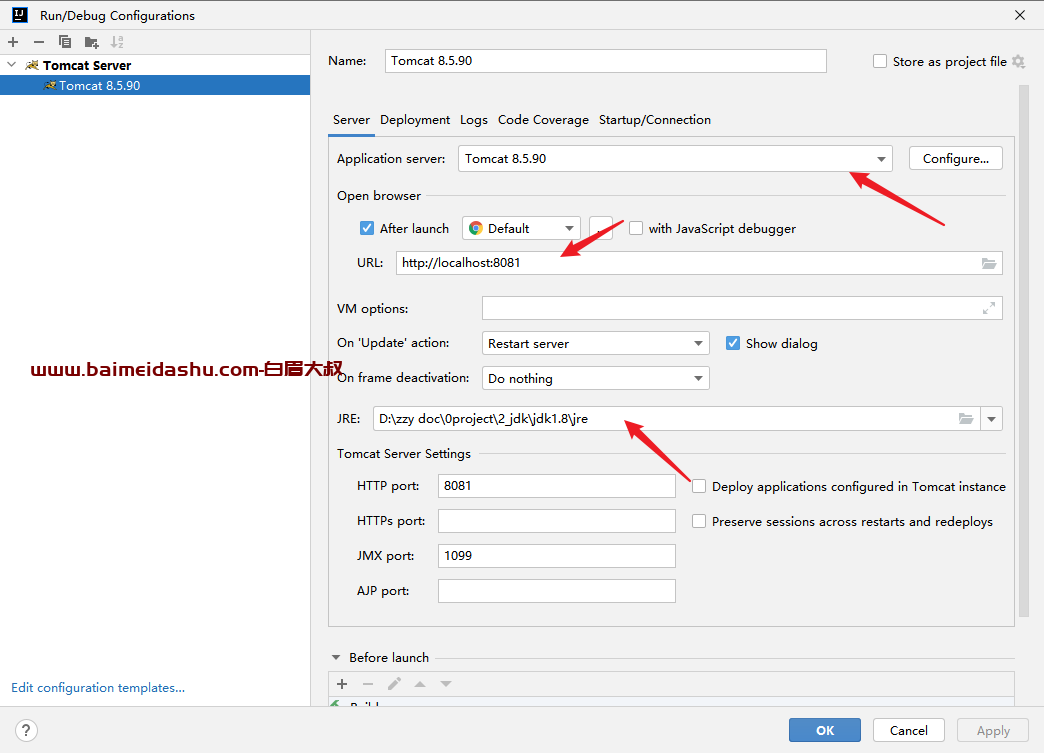The image size is (1044, 753).
Task: Select the Tomcat 8.5.90 configuration in the tree
Action: click(x=154, y=85)
